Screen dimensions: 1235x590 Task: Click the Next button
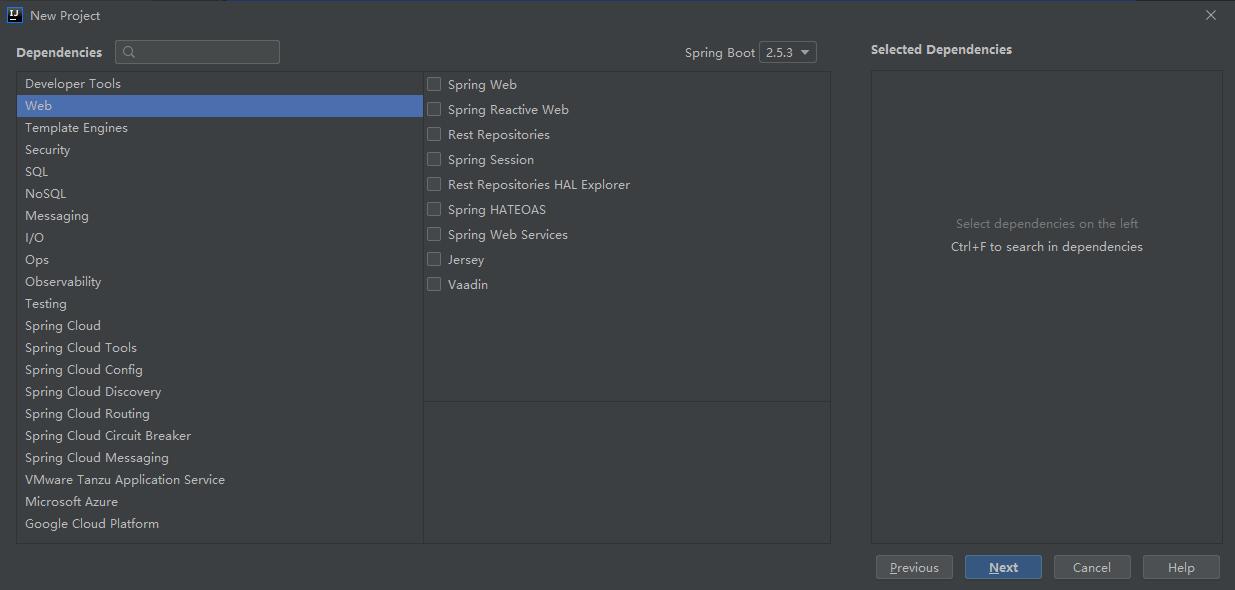(1003, 567)
